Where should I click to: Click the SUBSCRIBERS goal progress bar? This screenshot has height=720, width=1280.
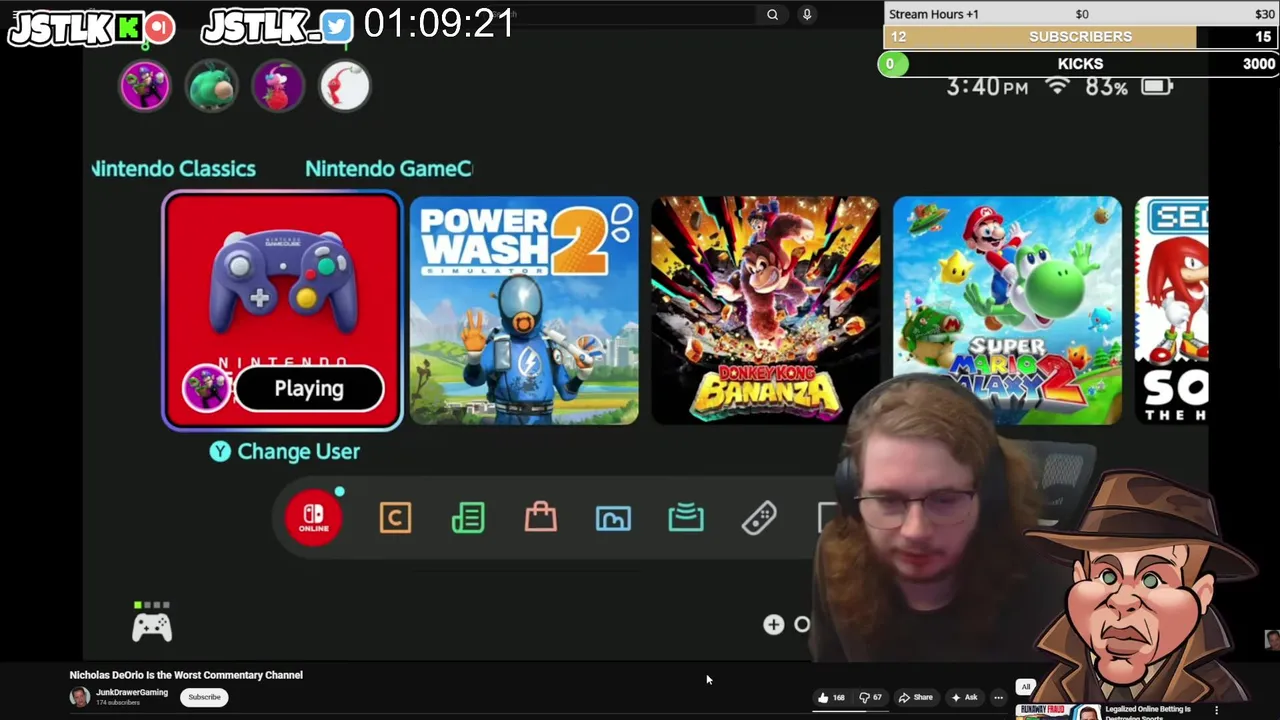point(1081,37)
